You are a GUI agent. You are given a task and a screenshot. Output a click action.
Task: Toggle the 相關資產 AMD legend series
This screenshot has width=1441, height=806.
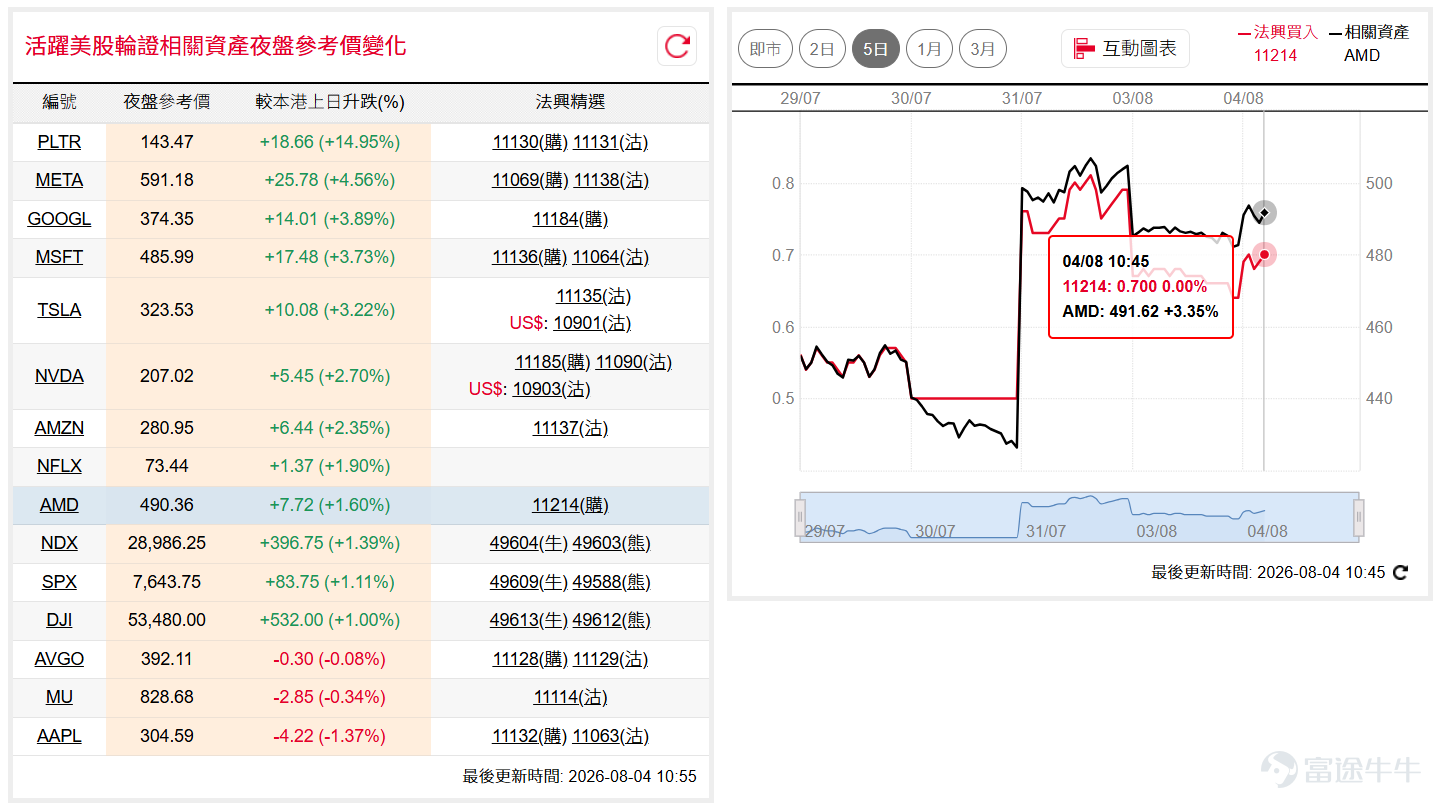(1369, 44)
